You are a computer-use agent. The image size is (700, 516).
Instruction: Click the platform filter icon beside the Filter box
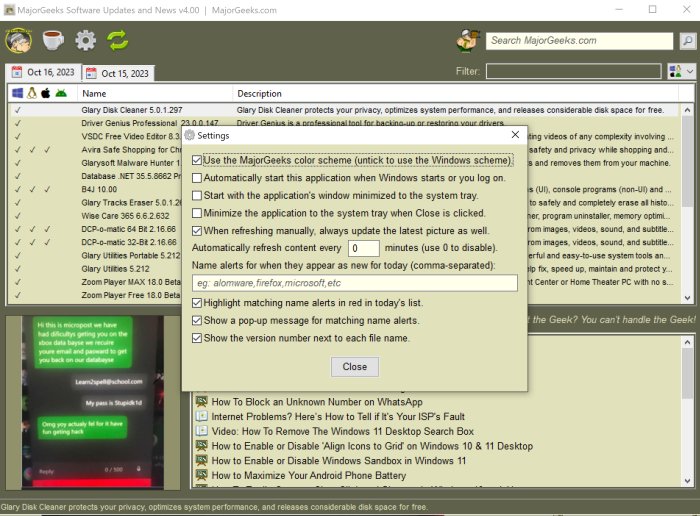coord(675,71)
